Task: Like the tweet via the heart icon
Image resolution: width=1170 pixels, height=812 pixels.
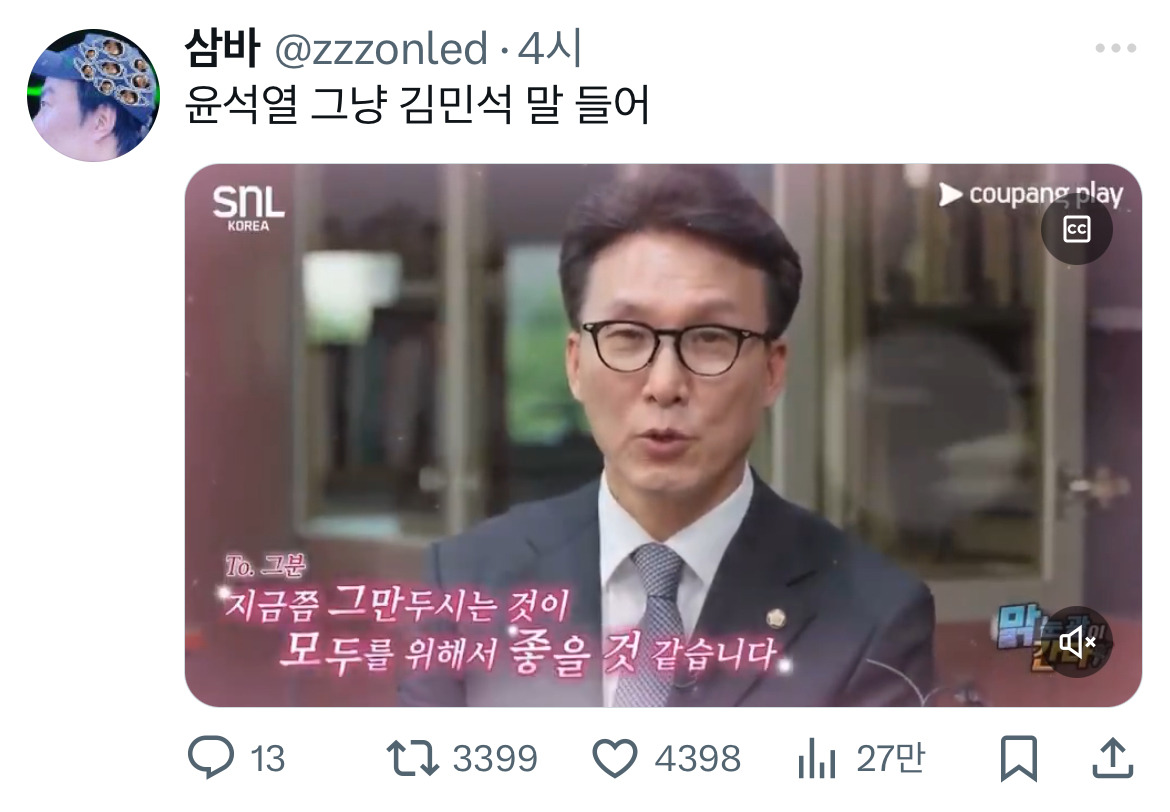Action: [615, 758]
